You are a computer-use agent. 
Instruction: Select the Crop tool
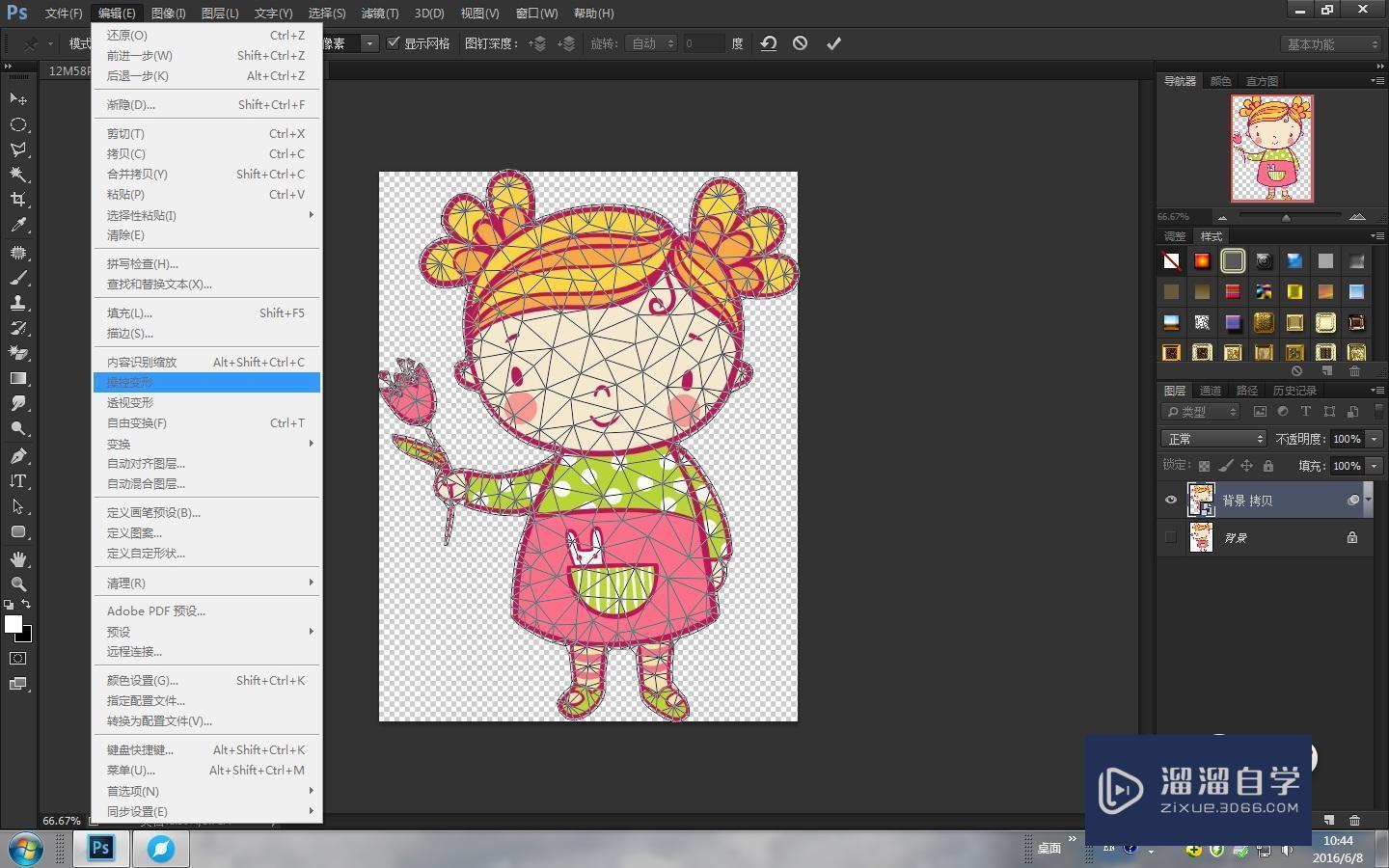pyautogui.click(x=17, y=200)
